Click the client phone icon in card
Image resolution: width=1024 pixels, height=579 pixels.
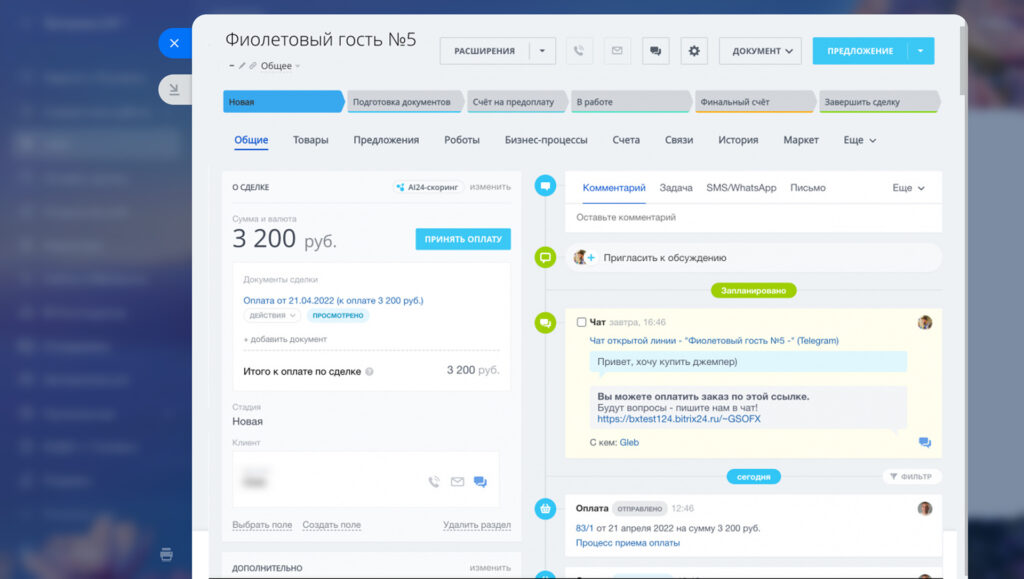(434, 482)
